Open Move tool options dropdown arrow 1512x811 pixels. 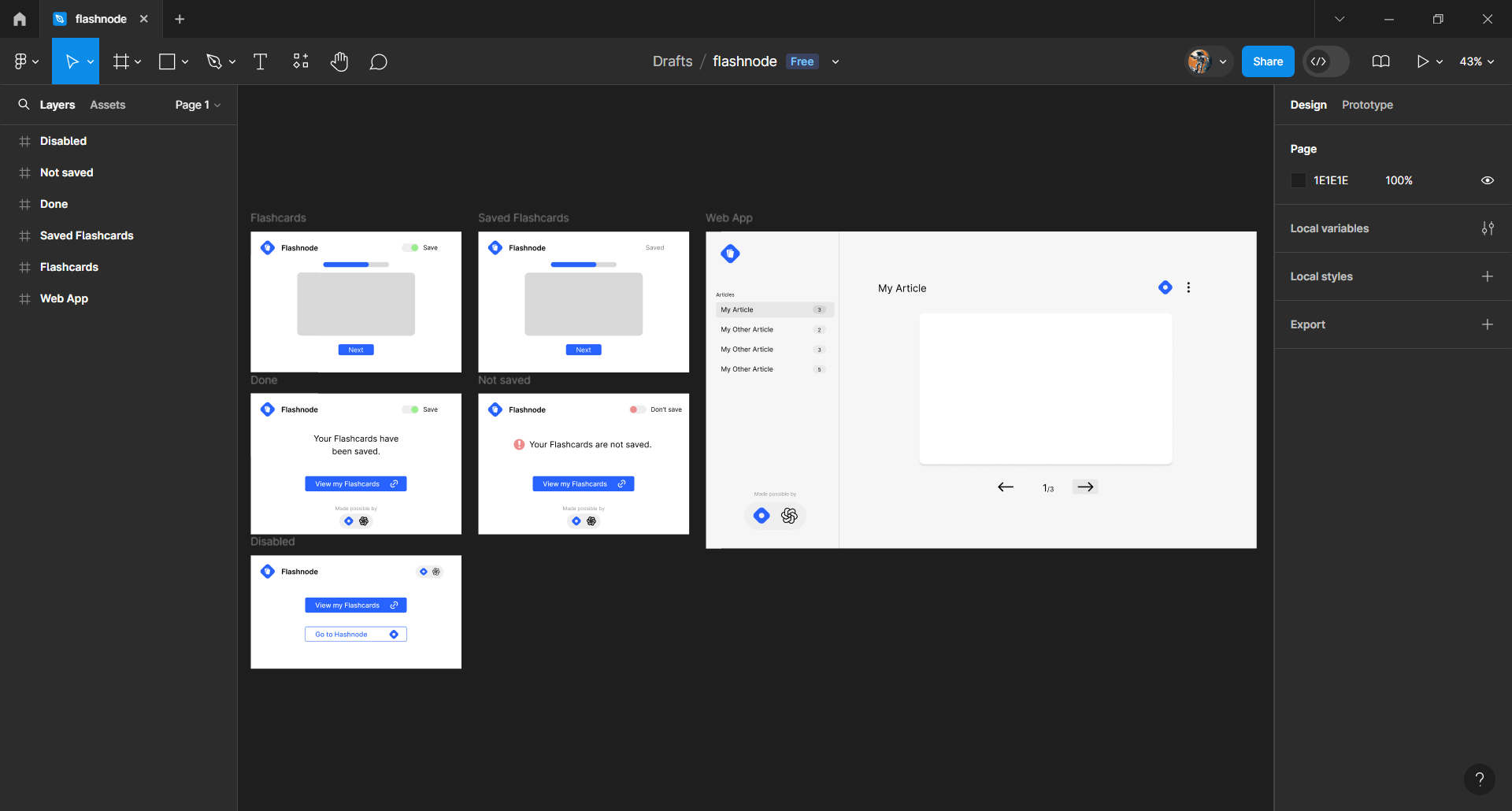click(91, 61)
